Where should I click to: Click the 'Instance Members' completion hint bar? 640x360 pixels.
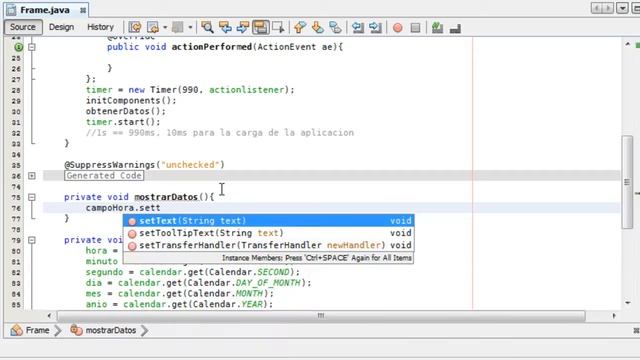269,258
